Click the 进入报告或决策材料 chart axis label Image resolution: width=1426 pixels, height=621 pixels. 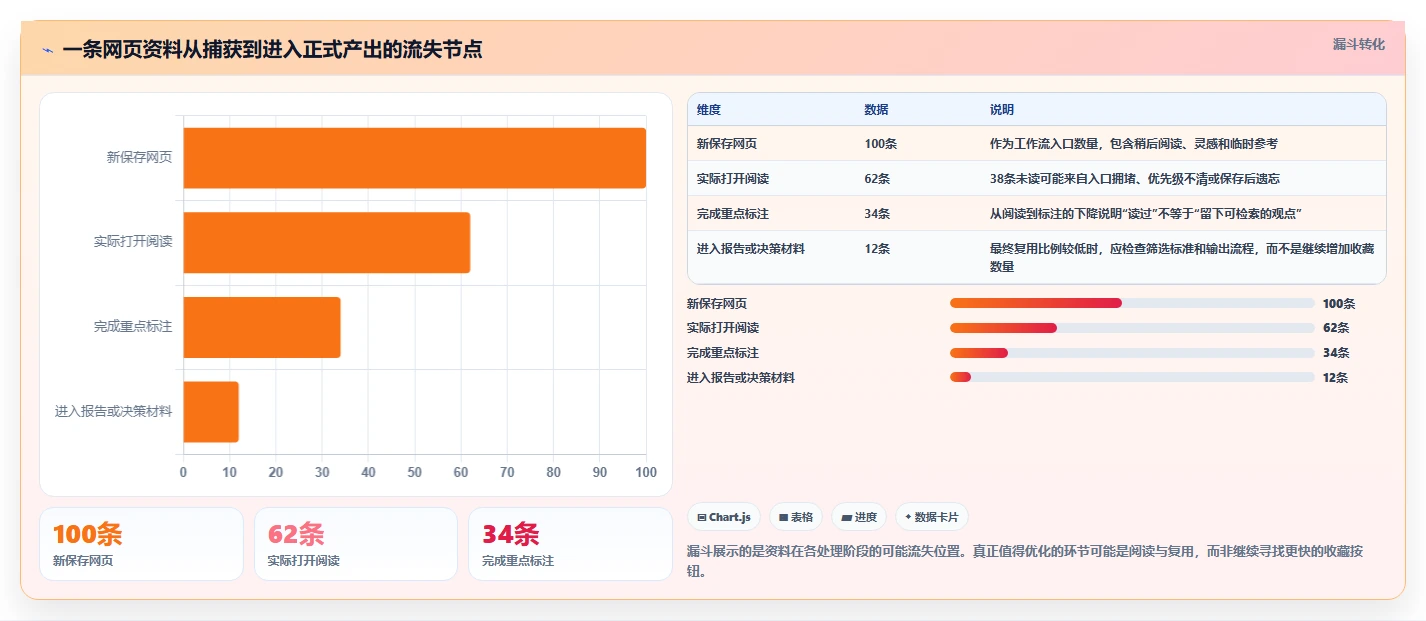(113, 412)
